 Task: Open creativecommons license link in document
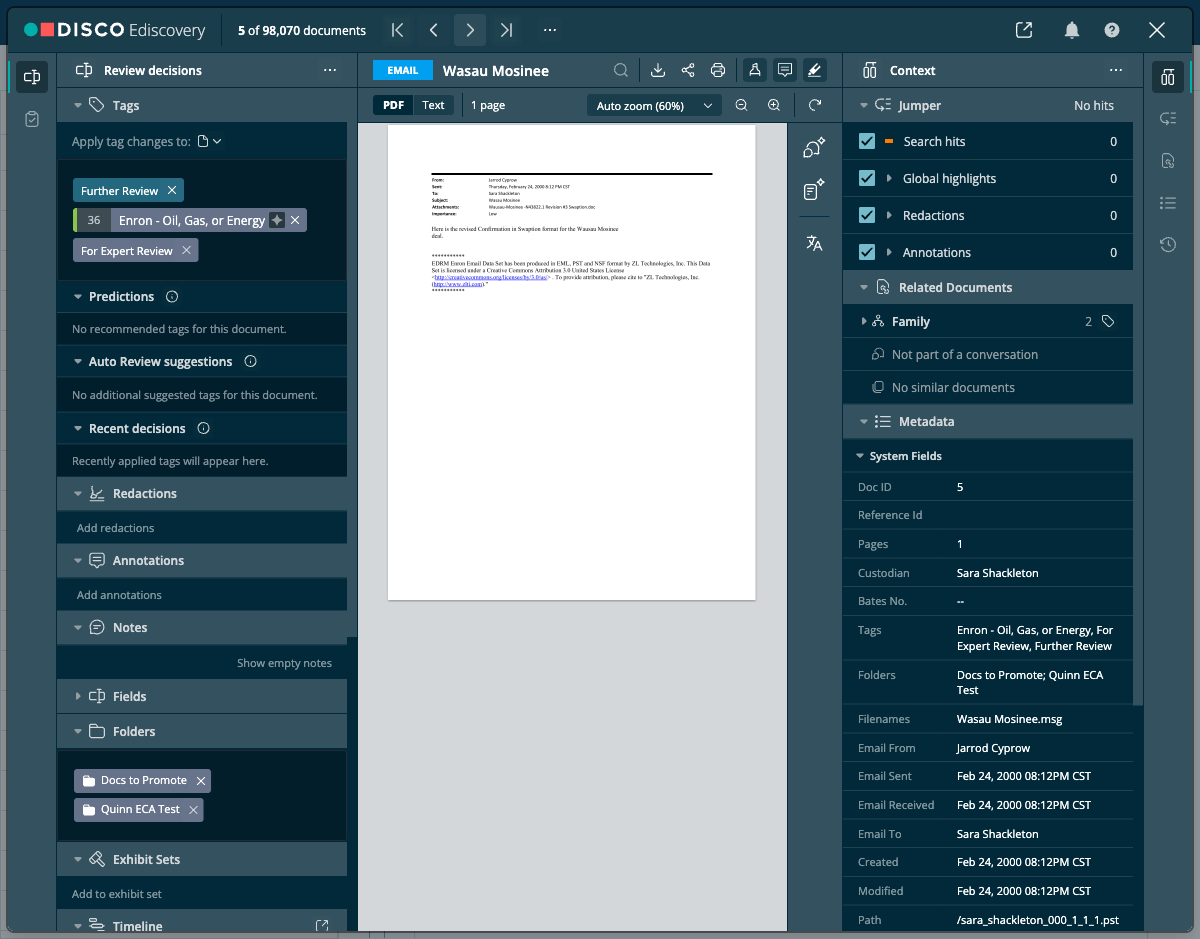490,277
